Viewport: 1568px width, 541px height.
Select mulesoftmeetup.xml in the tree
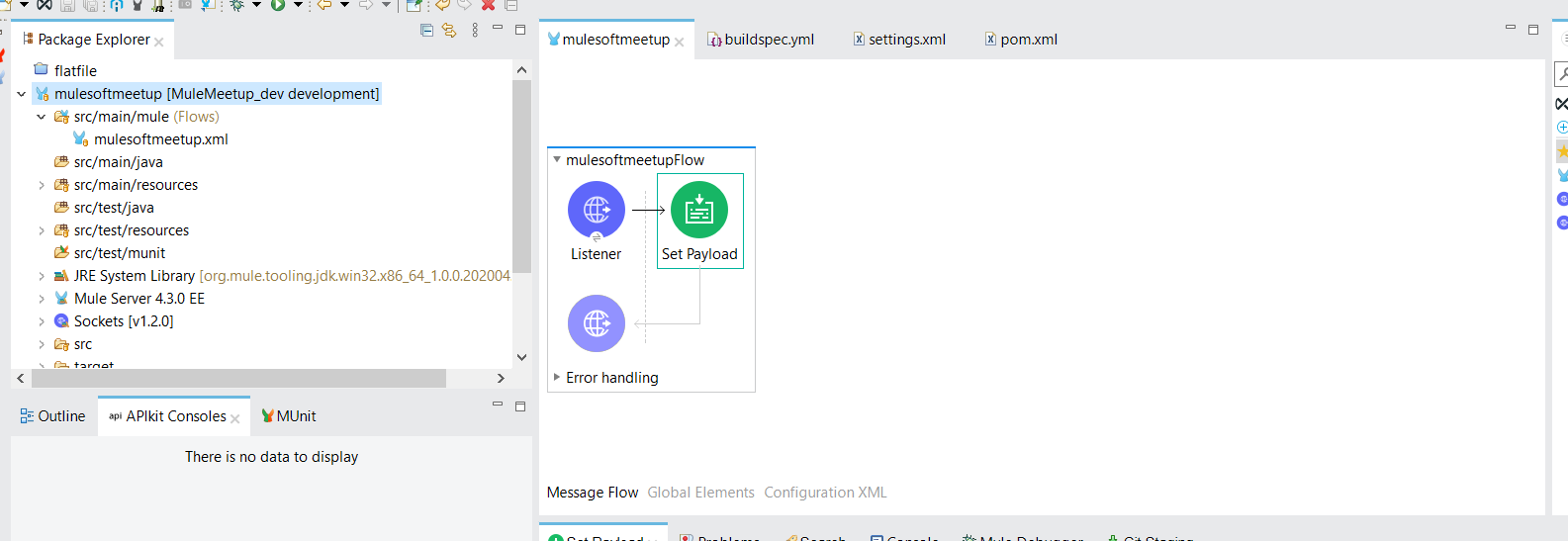tap(161, 139)
